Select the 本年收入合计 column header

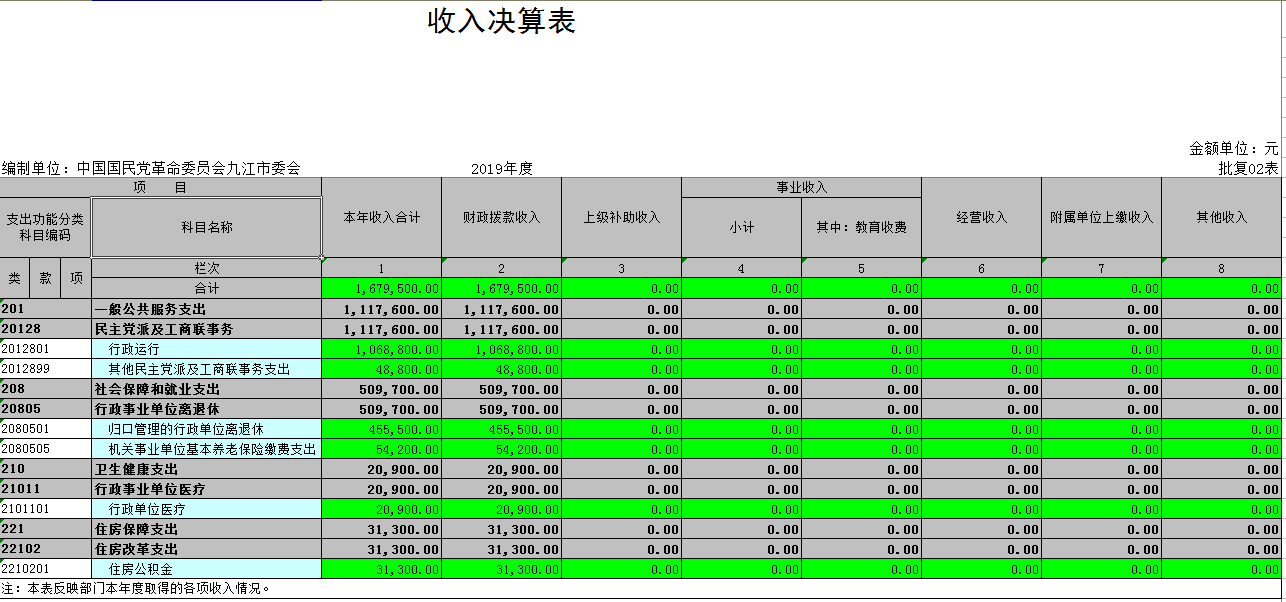381,218
